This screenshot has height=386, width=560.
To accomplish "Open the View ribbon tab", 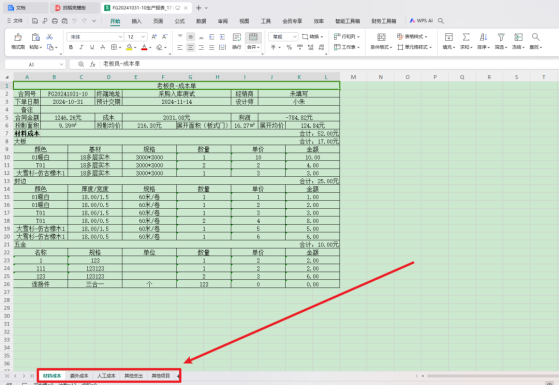I will point(244,21).
